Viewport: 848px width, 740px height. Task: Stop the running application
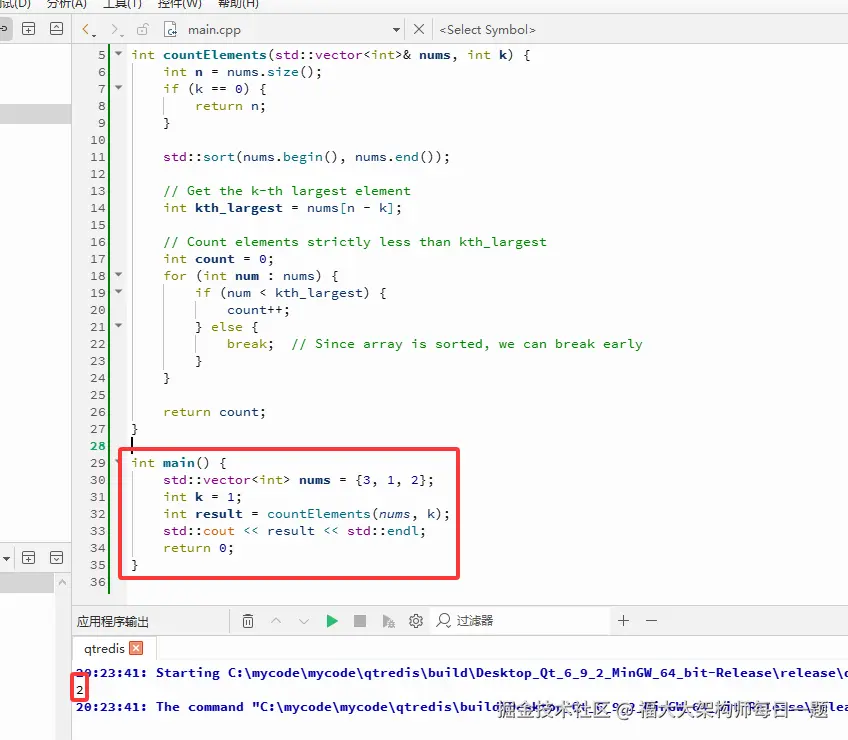click(360, 620)
